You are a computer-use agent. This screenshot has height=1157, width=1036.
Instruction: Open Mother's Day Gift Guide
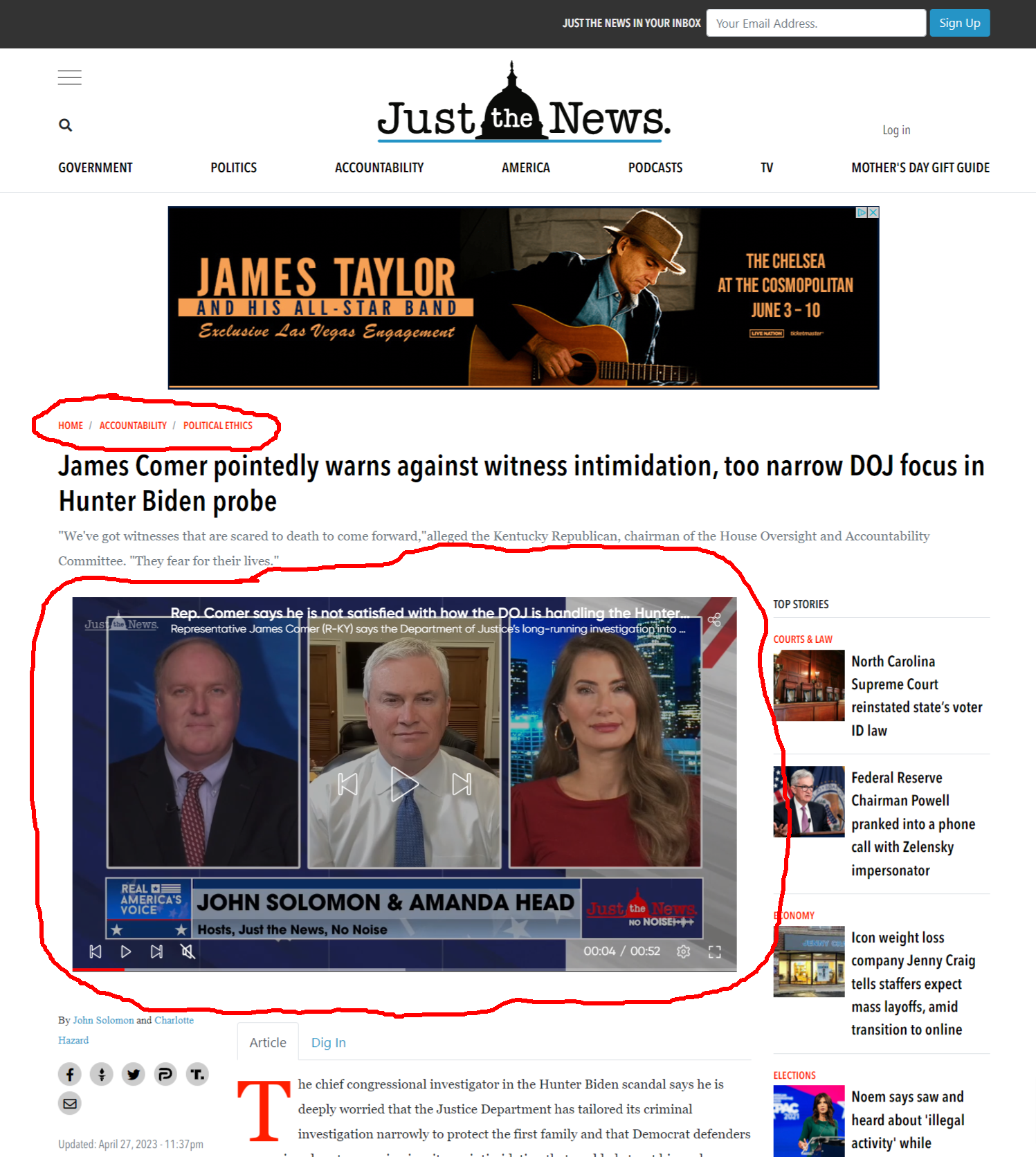coord(920,167)
